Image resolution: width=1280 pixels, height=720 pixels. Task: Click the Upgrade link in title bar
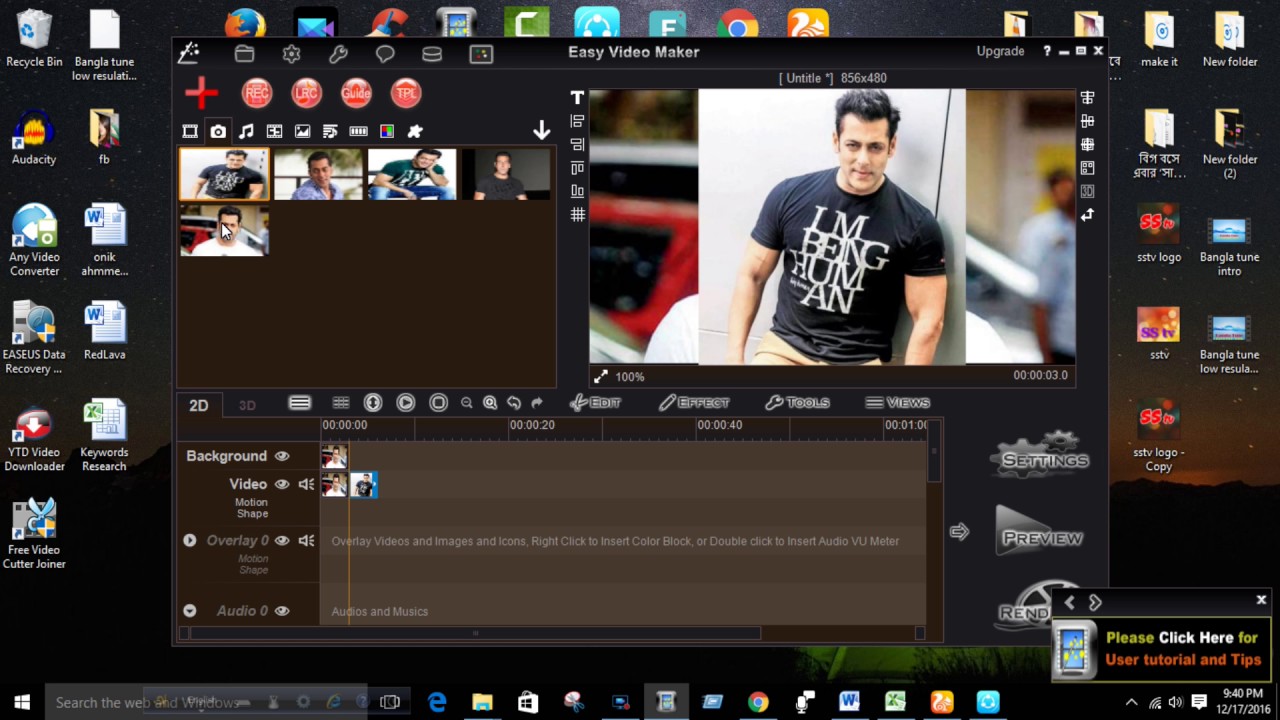[1000, 51]
